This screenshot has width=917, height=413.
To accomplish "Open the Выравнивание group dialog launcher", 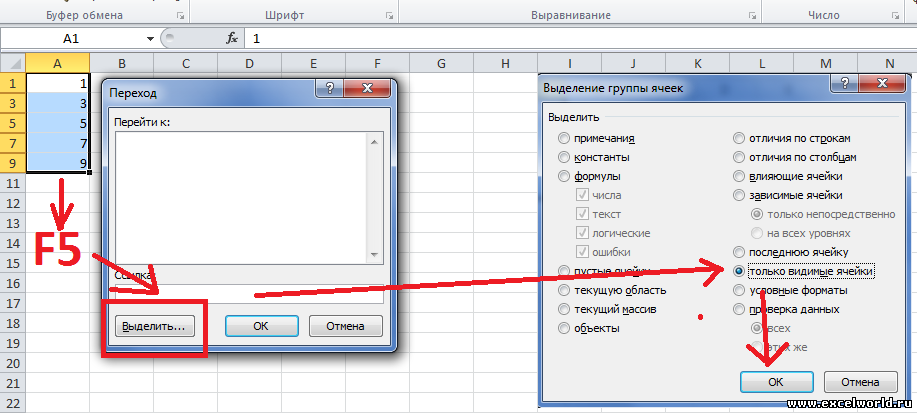I will [x=752, y=16].
